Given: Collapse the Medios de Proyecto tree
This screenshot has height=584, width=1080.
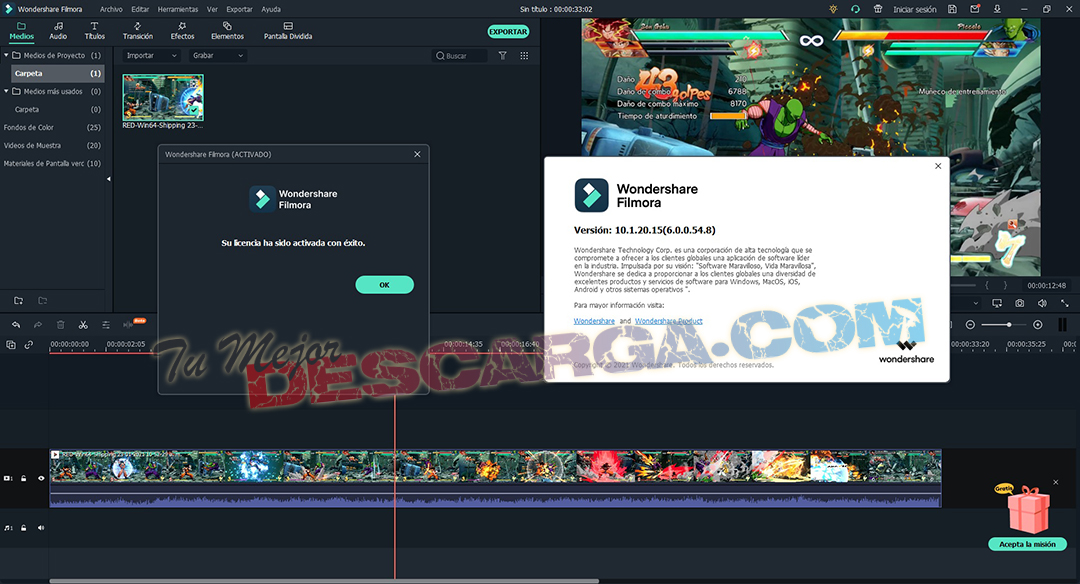Looking at the screenshot, I should [6, 55].
